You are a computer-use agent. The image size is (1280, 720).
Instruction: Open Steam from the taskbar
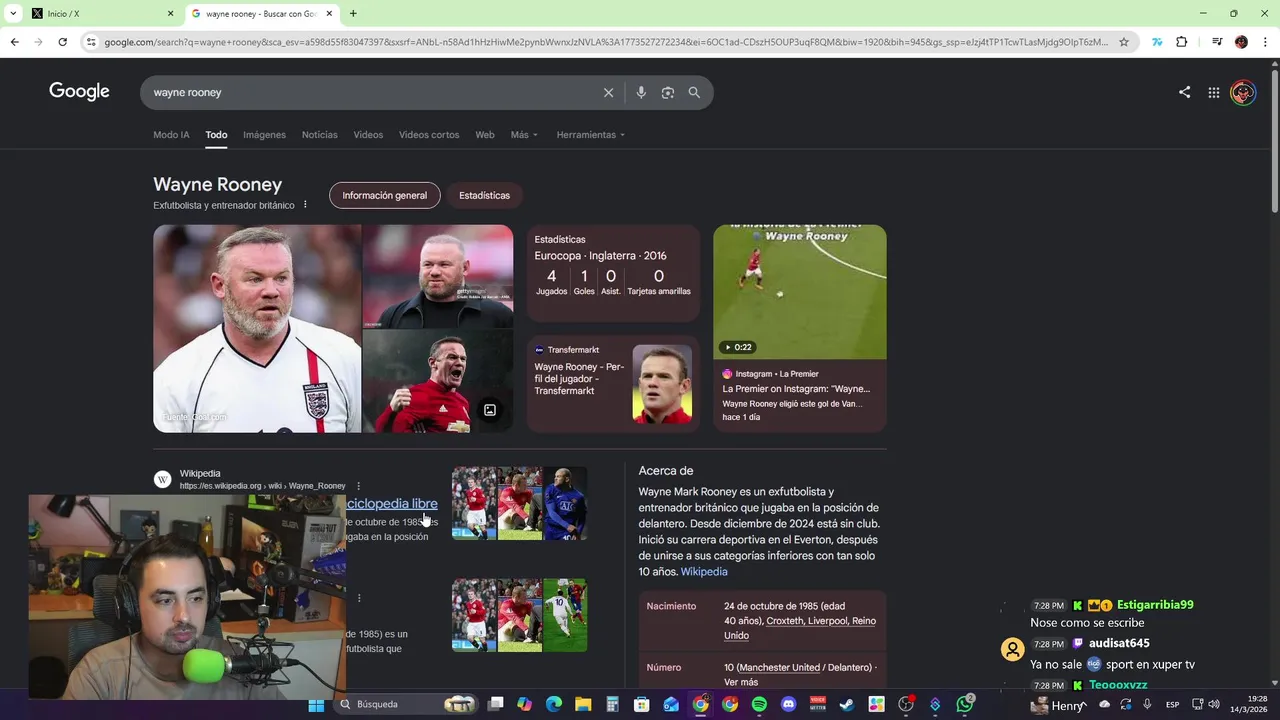(x=846, y=705)
